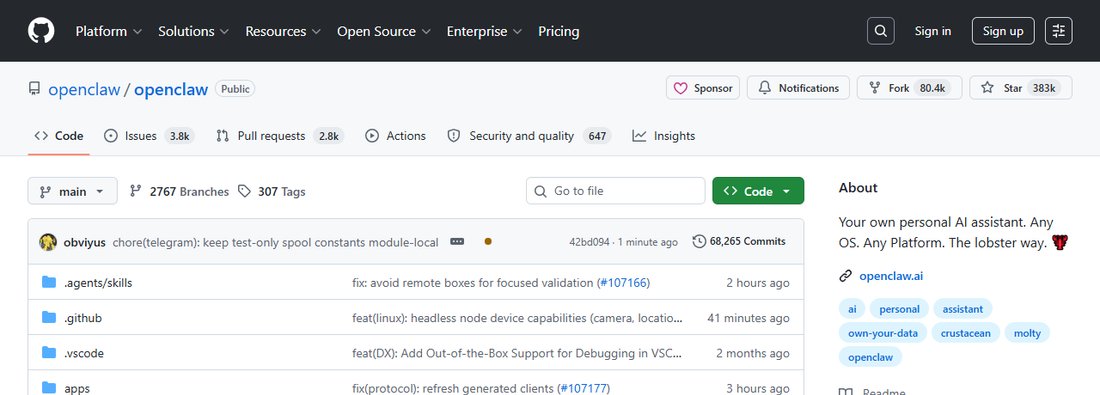Select the crustacean topic tag
Screen dimensions: 1100x395
pos(965,333)
